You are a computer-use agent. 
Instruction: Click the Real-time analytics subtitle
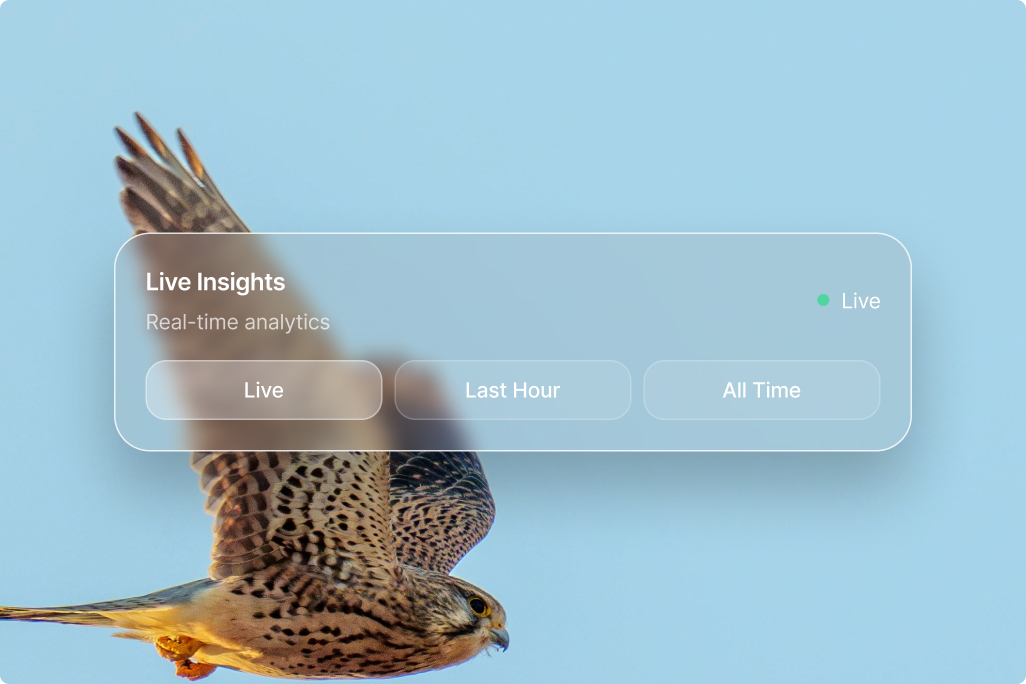(238, 322)
